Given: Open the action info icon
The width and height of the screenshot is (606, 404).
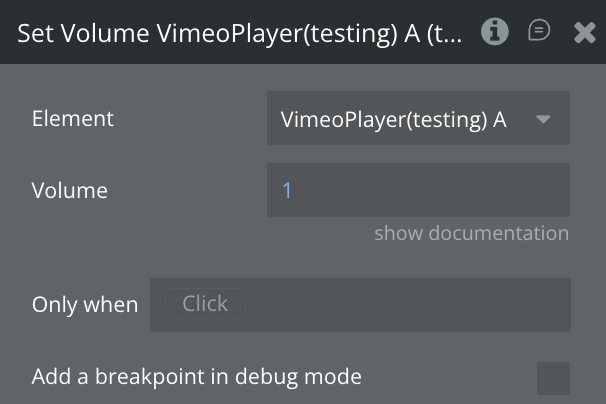Looking at the screenshot, I should 494,32.
